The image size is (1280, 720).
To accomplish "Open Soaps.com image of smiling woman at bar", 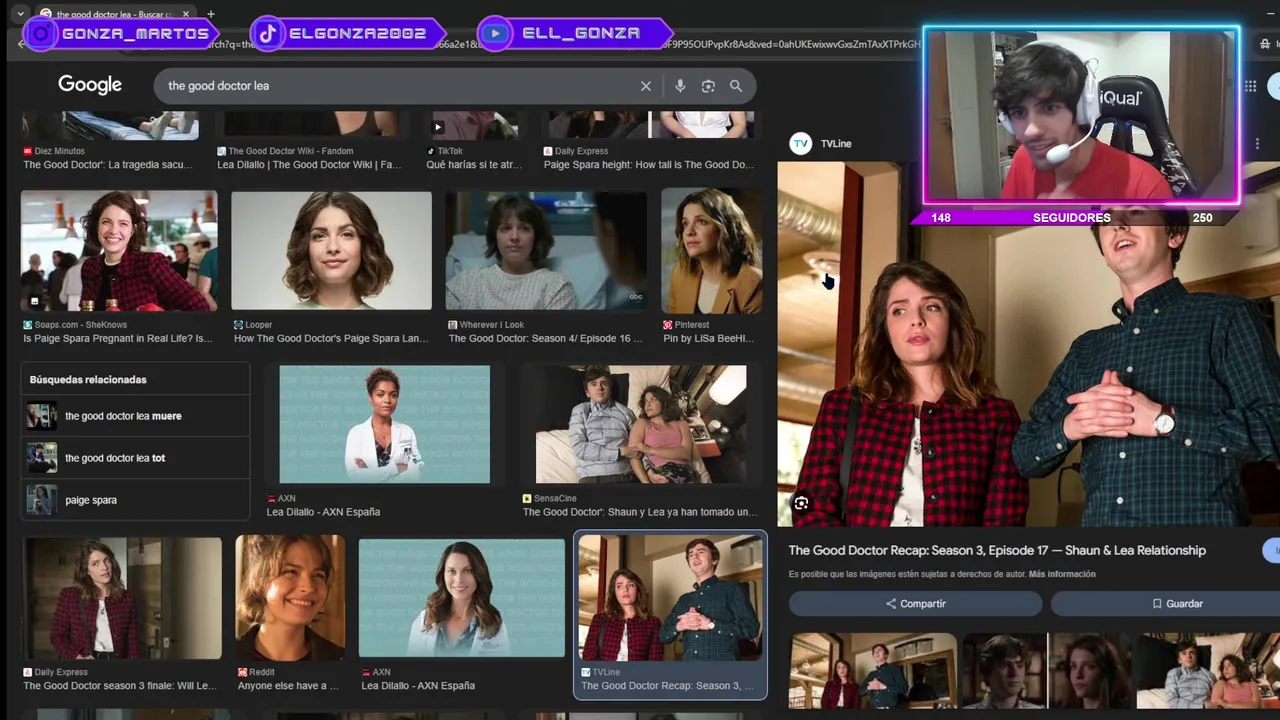I will point(119,250).
